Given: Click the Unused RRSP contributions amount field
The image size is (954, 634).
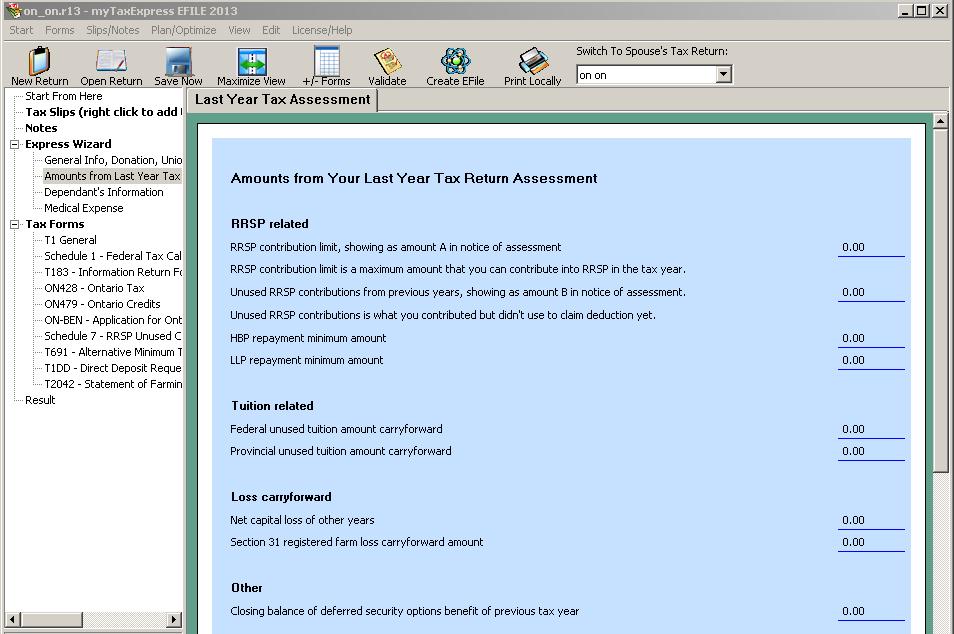Looking at the screenshot, I should [871, 293].
